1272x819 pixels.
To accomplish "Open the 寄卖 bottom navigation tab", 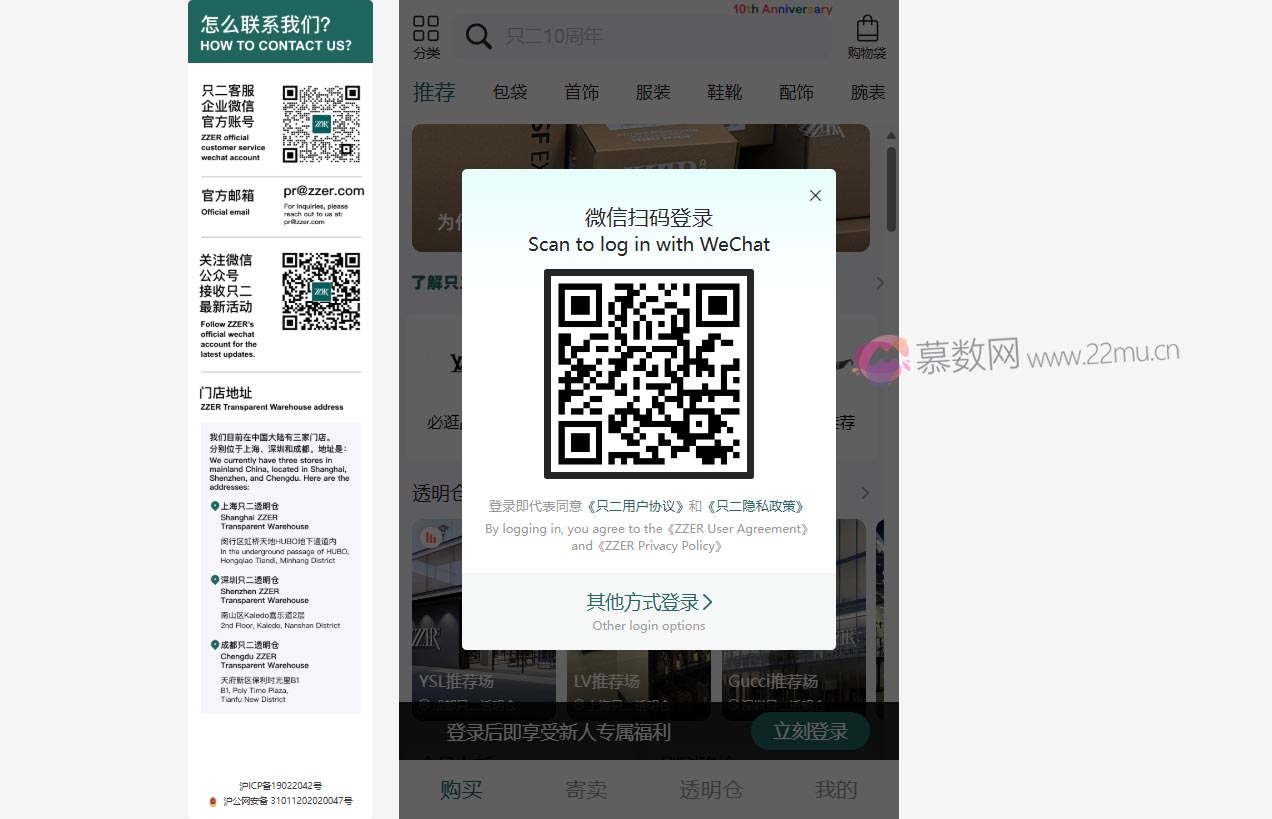I will pyautogui.click(x=586, y=790).
